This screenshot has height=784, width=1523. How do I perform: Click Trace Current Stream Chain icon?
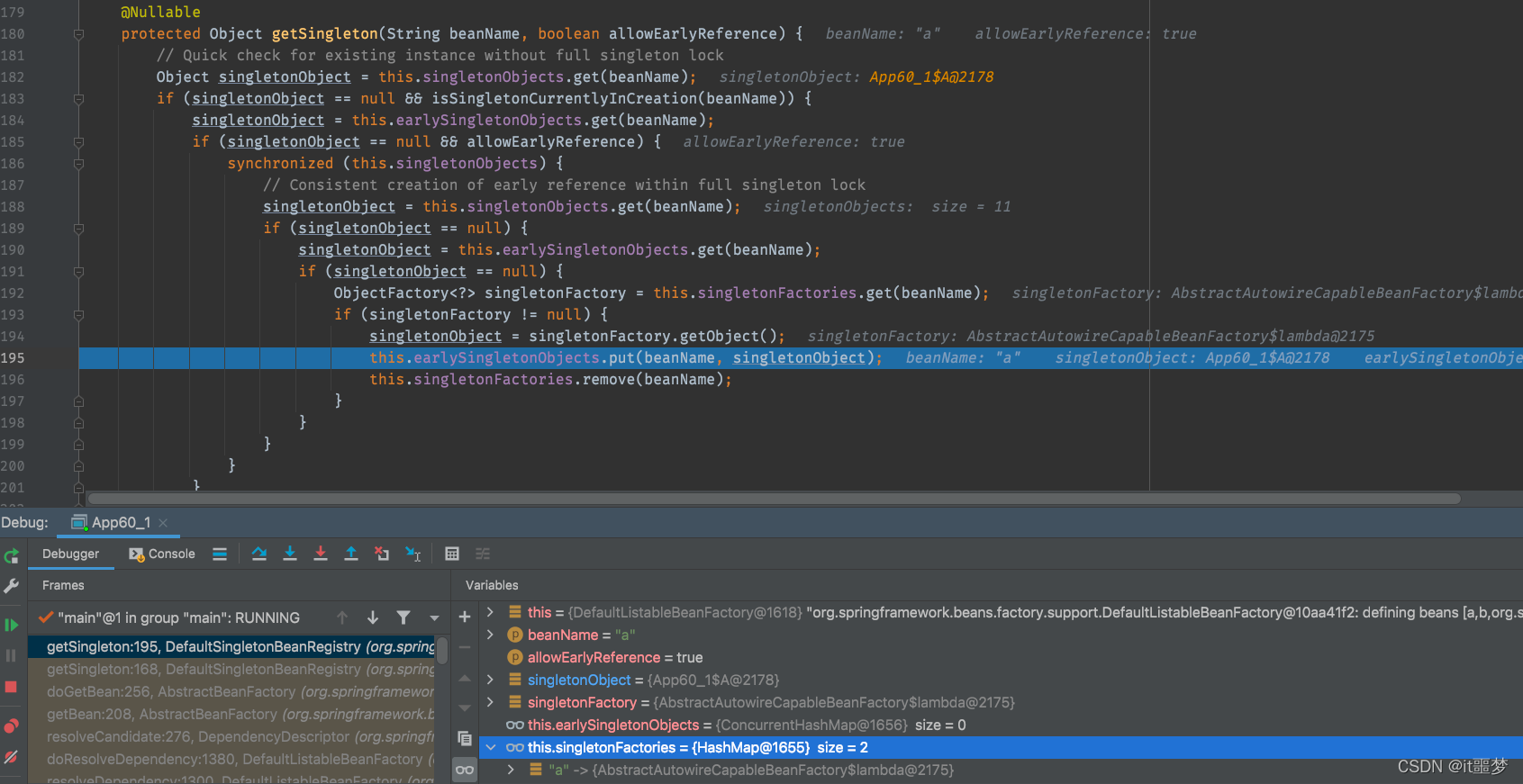[x=483, y=554]
